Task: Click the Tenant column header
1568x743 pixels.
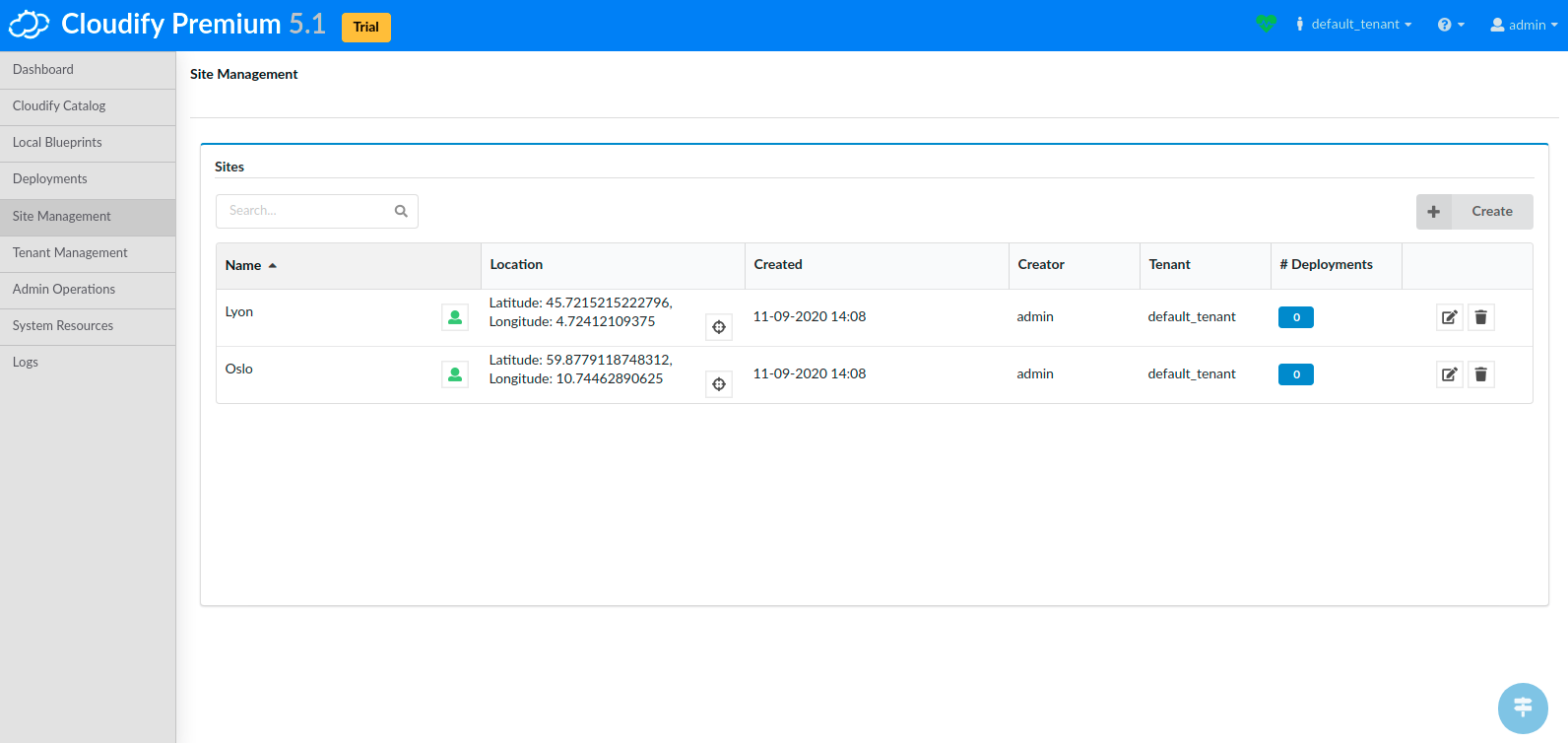Action: [x=1206, y=265]
